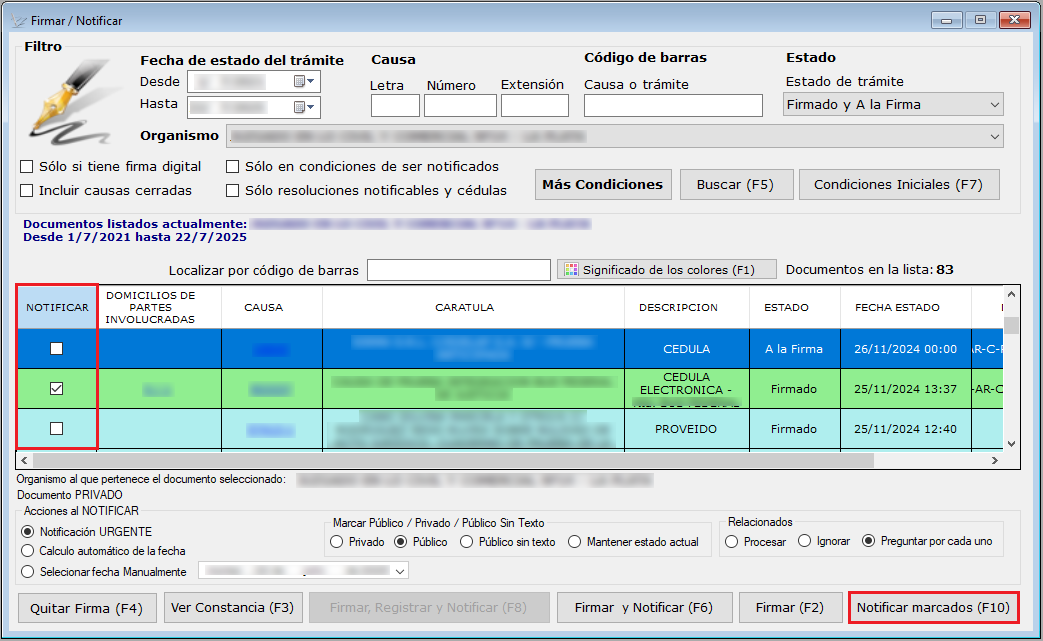Click the window title bar app icon
Screen dimensions: 1043x641
(x=17, y=20)
